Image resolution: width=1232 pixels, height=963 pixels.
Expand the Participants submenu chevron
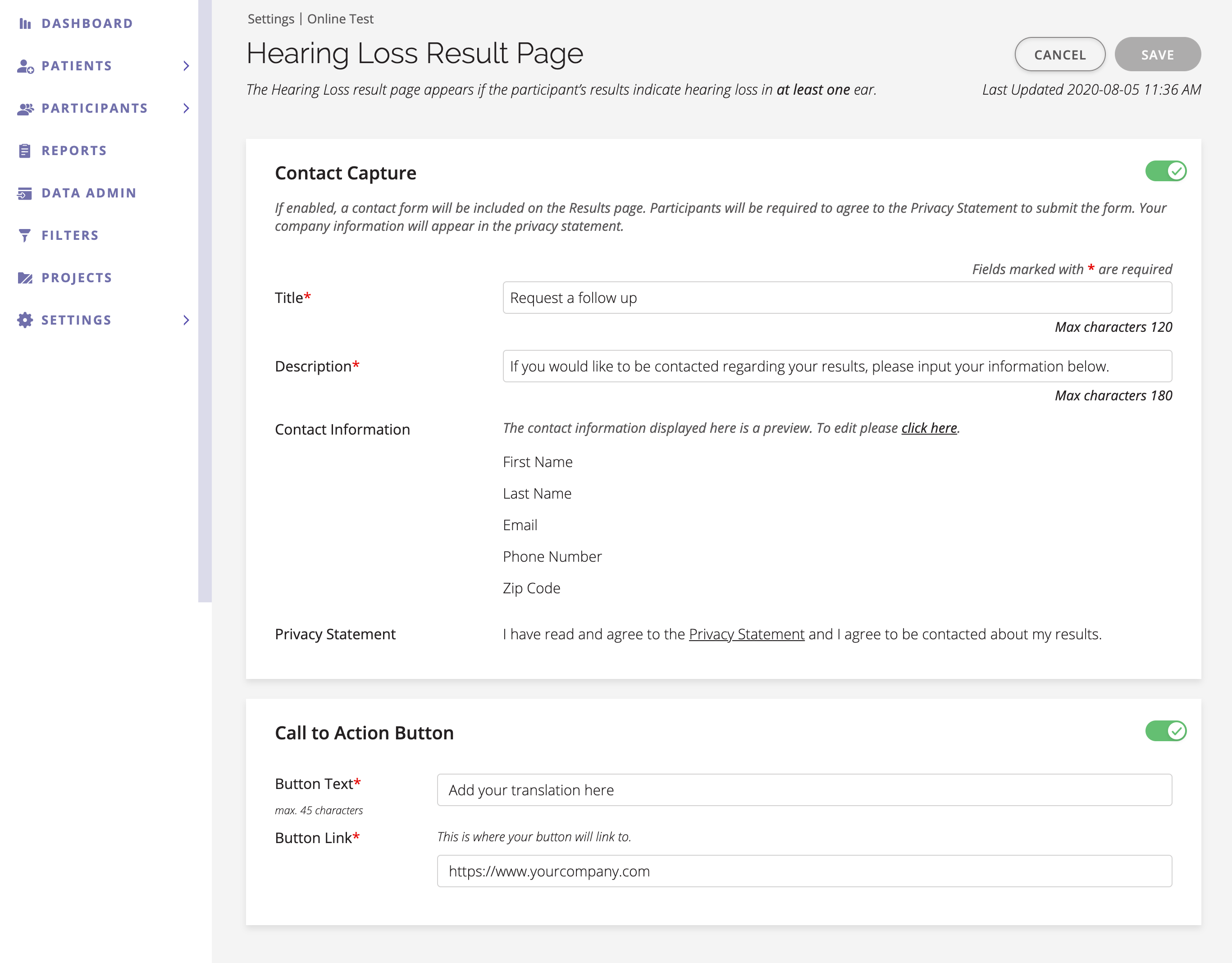186,108
